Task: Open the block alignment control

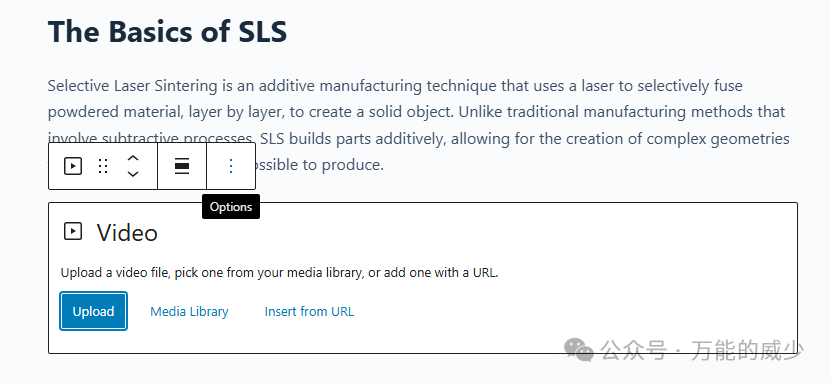Action: [x=182, y=166]
